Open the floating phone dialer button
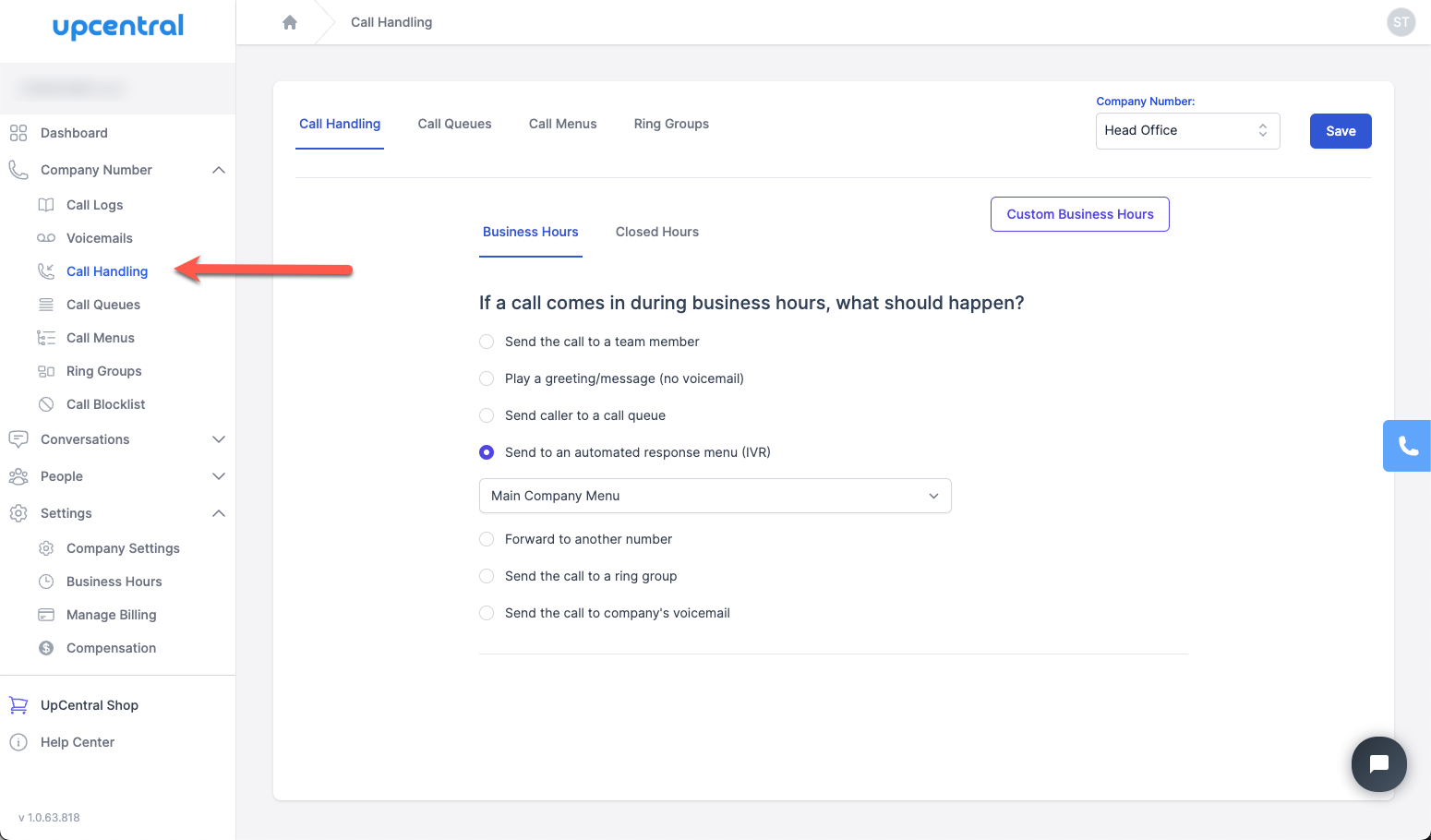The width and height of the screenshot is (1431, 840). pyautogui.click(x=1407, y=446)
